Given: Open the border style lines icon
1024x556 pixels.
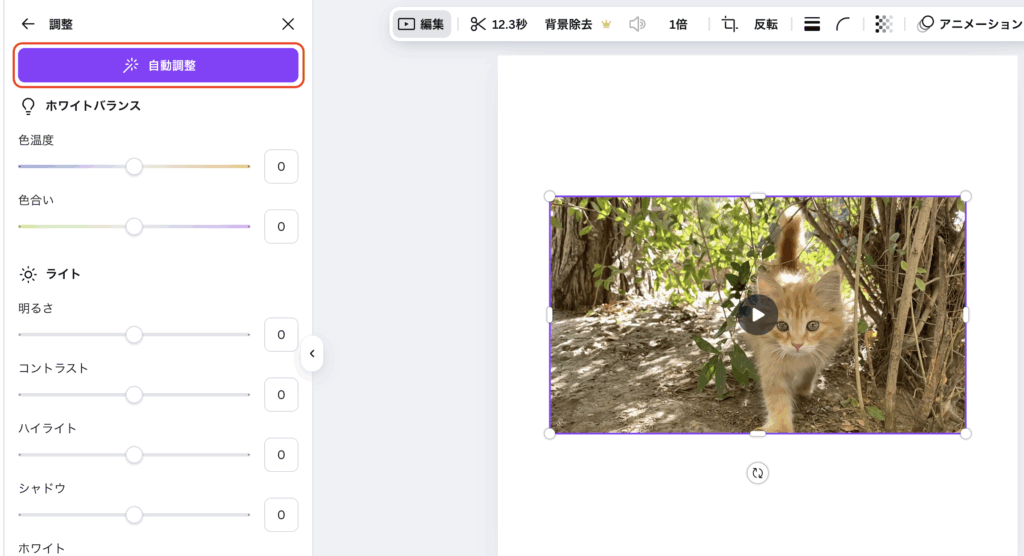Looking at the screenshot, I should click(x=812, y=24).
